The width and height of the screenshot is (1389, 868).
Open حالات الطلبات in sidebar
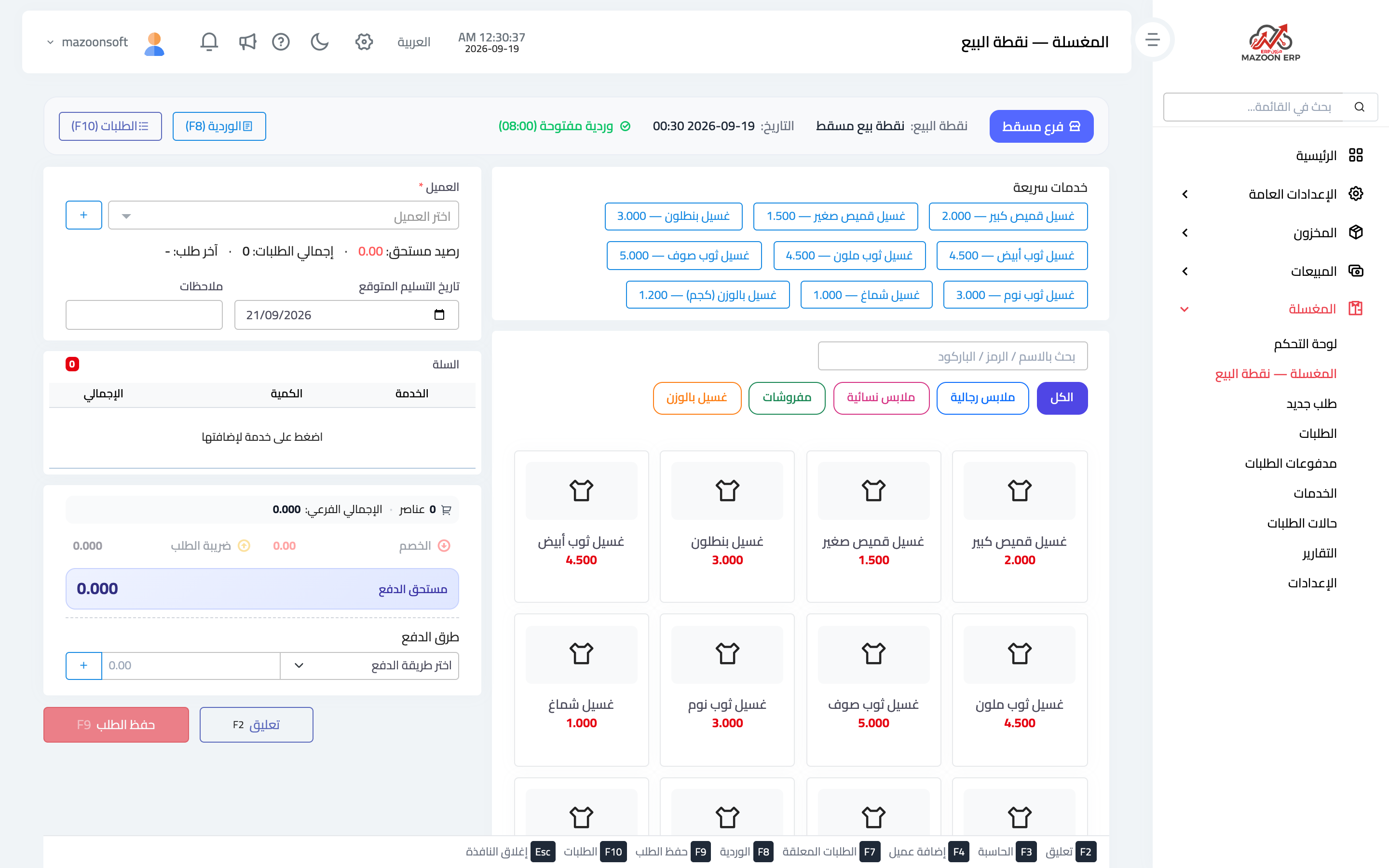[x=1302, y=523]
